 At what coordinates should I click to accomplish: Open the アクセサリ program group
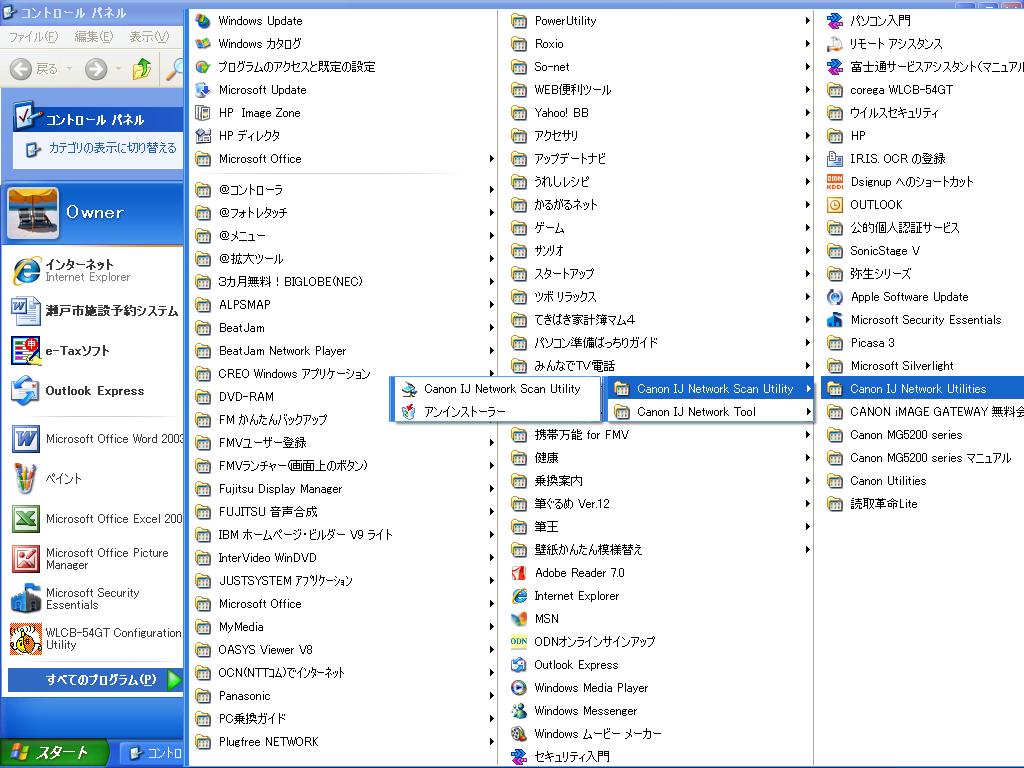click(660, 136)
